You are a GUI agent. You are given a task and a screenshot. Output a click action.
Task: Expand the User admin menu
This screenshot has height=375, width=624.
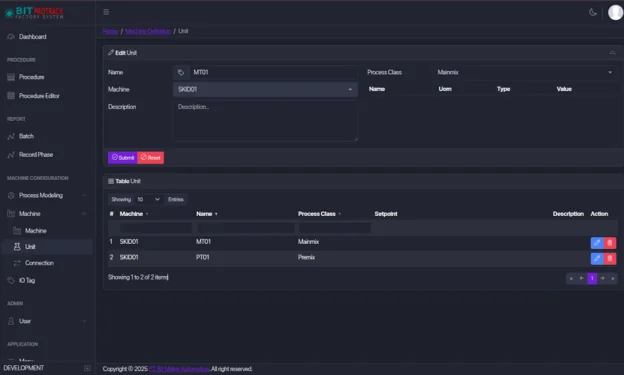click(47, 321)
